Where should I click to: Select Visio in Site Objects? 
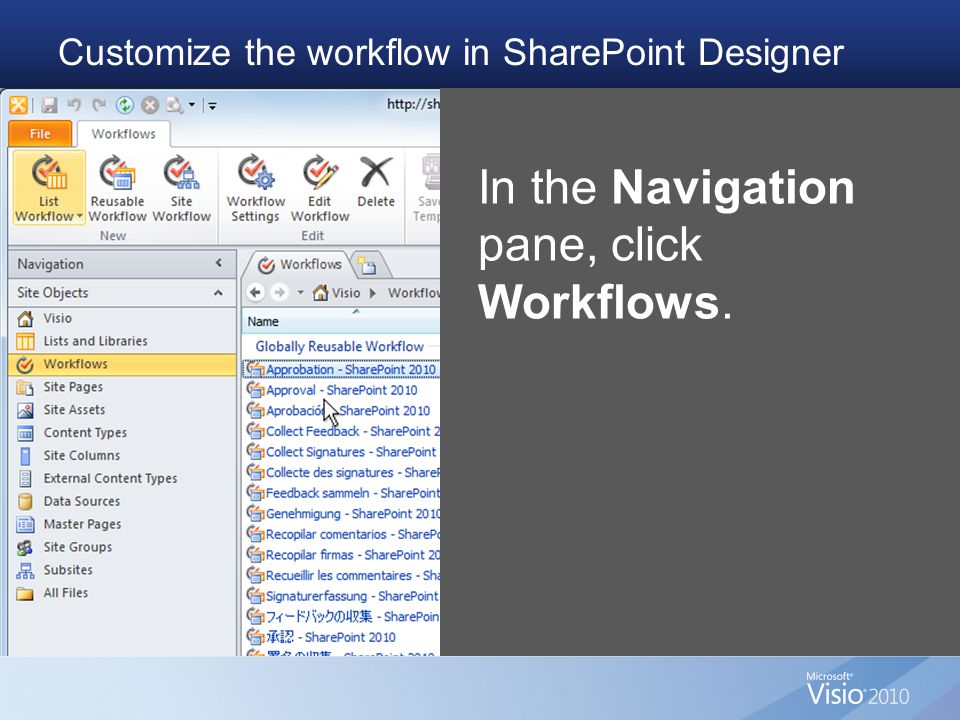click(122, 318)
